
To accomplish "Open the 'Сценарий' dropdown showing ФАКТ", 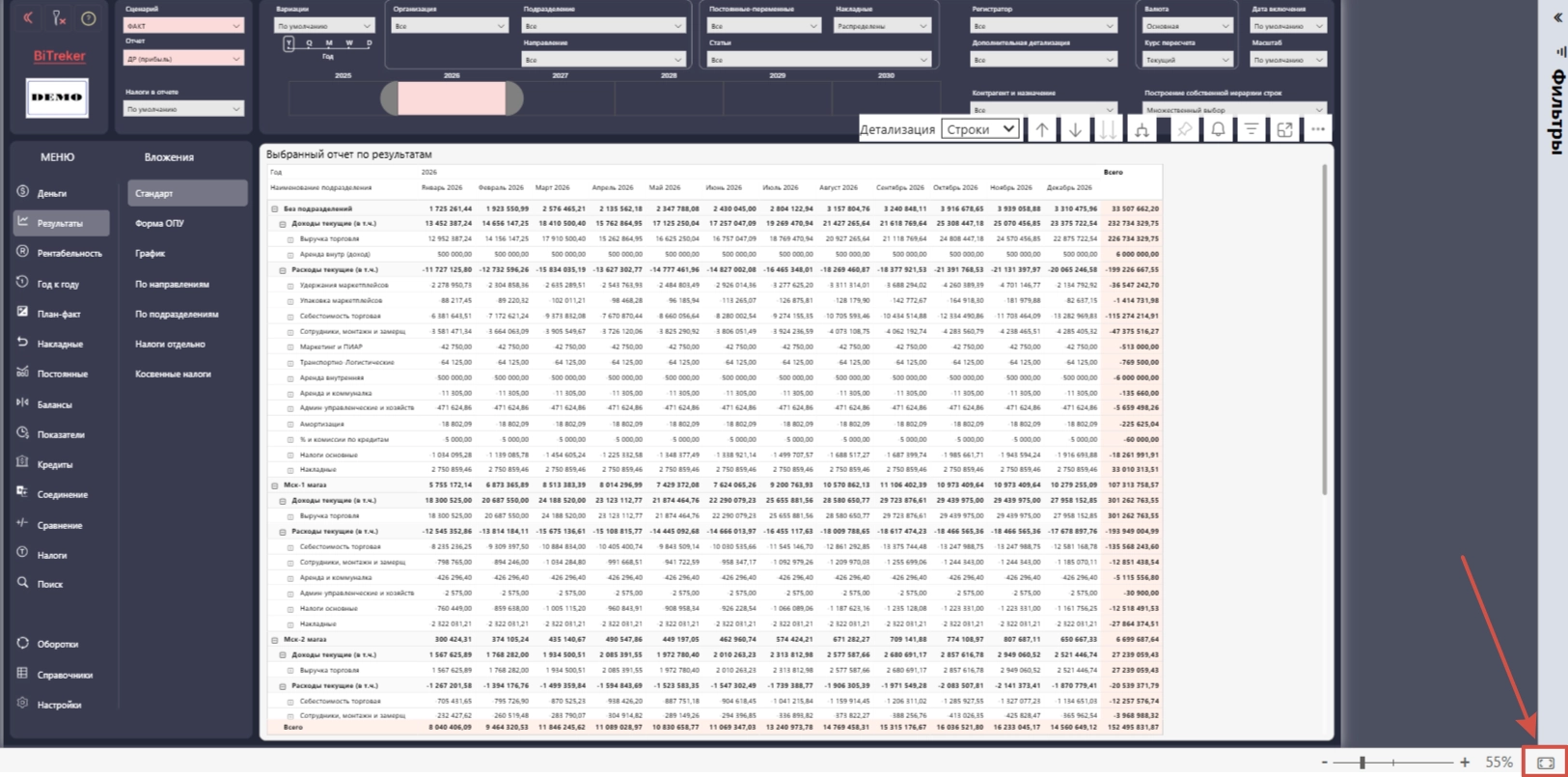I will pos(183,26).
